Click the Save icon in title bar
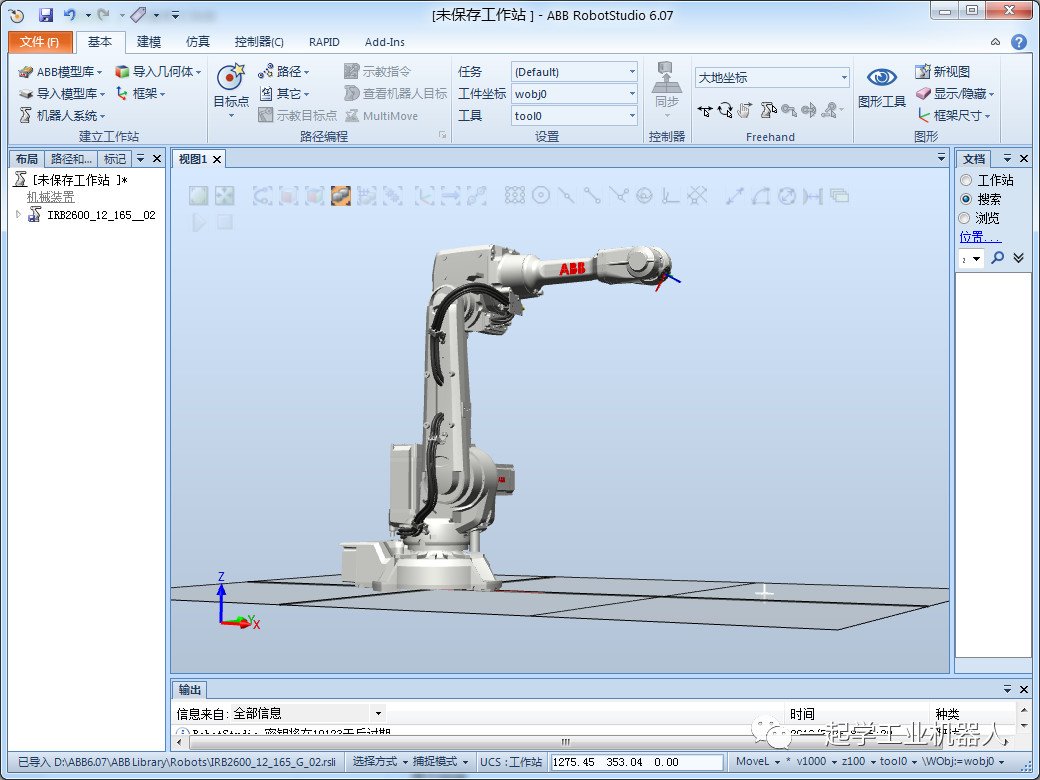The width and height of the screenshot is (1040, 780). [45, 15]
